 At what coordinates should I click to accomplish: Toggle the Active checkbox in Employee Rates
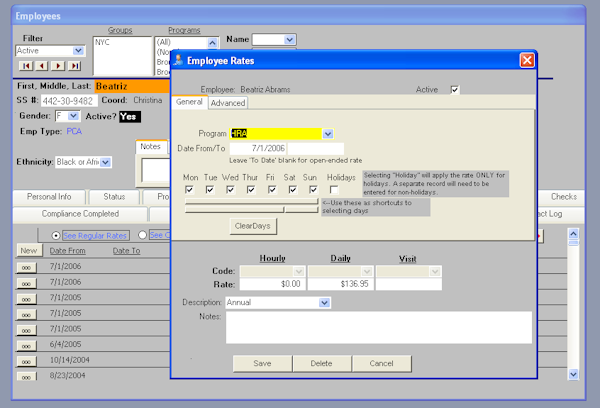pos(455,90)
